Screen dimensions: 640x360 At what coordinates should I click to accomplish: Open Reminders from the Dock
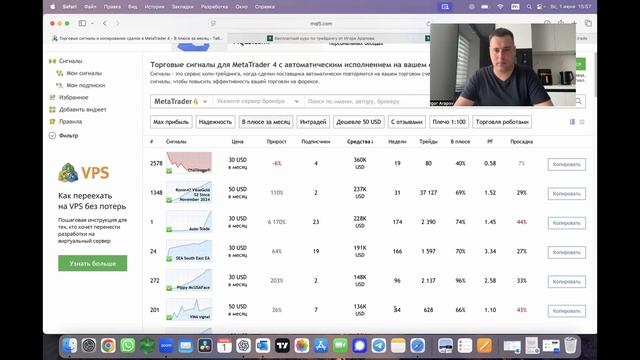(x=464, y=346)
